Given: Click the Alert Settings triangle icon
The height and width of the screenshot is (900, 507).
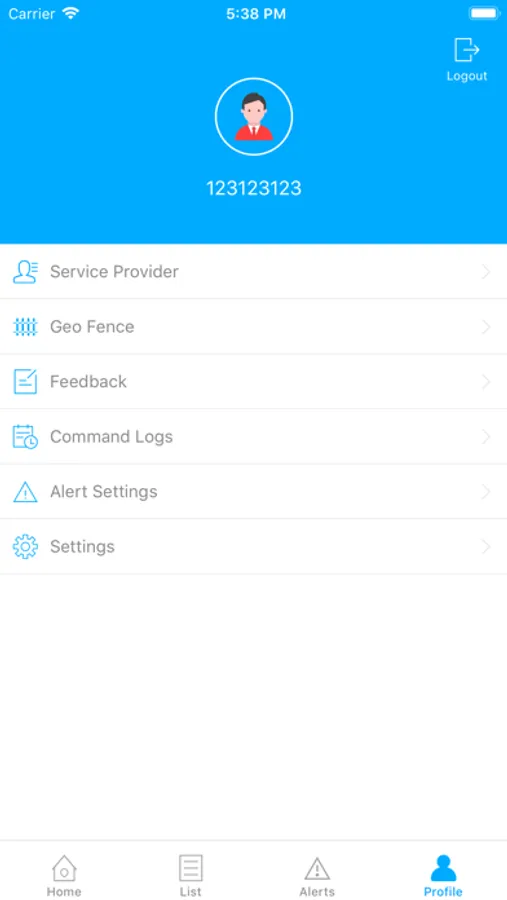Looking at the screenshot, I should (x=25, y=492).
